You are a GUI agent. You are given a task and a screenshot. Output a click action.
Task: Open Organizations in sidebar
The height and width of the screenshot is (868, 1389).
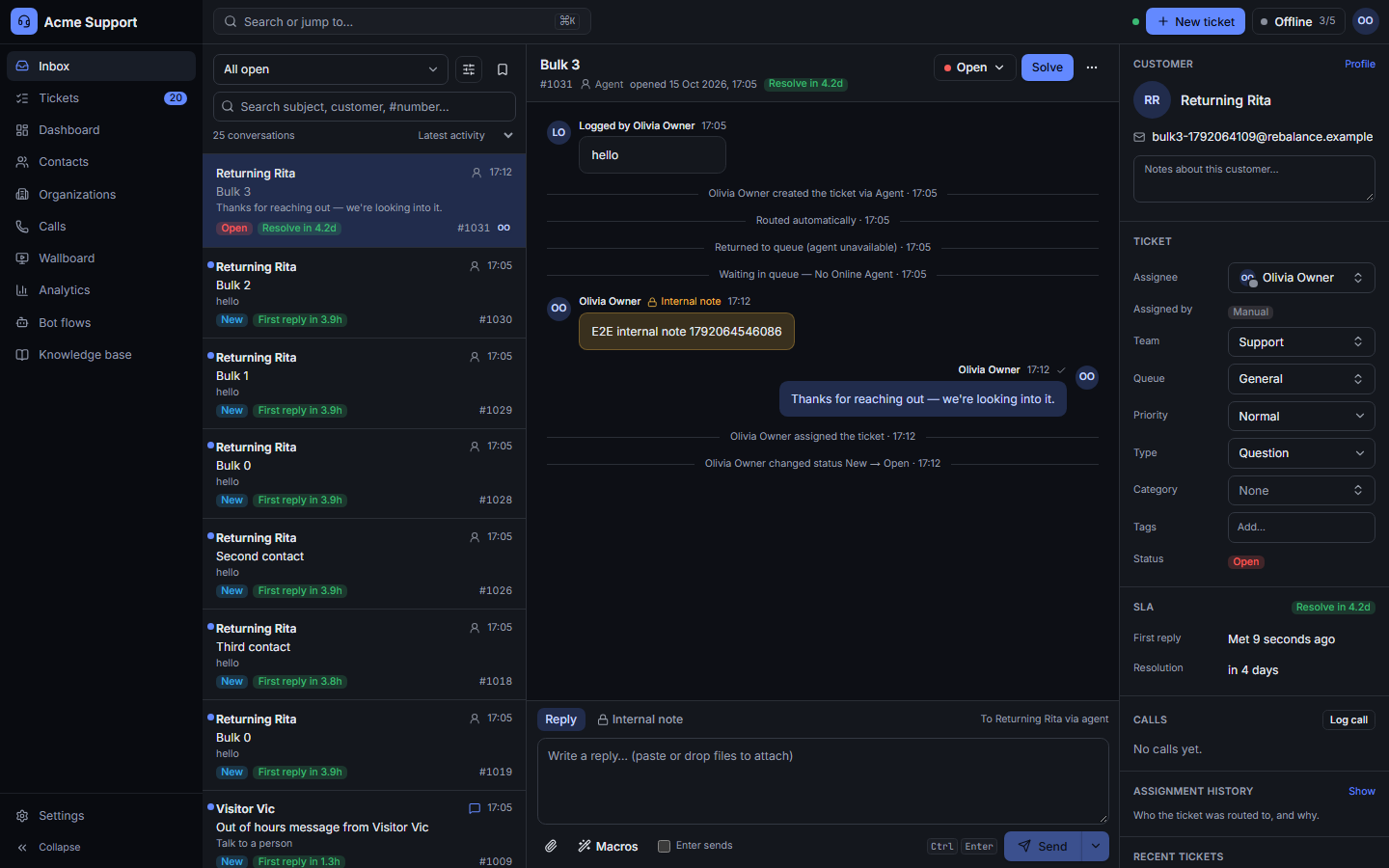(x=101, y=195)
